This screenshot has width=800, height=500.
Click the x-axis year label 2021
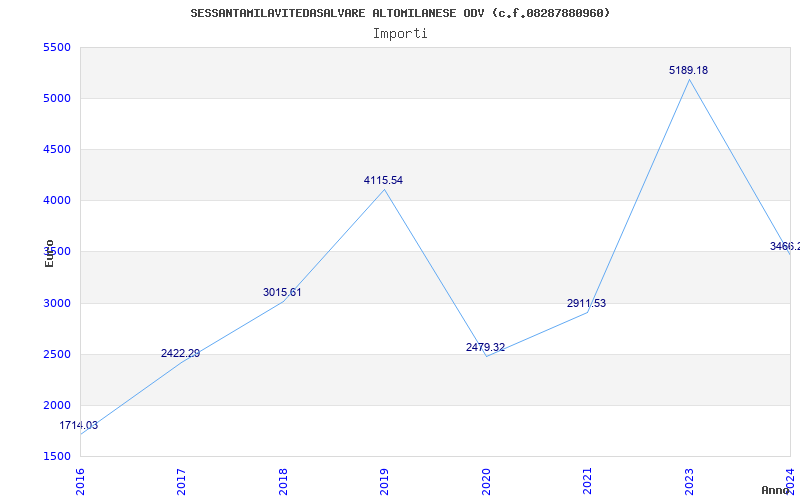[587, 482]
